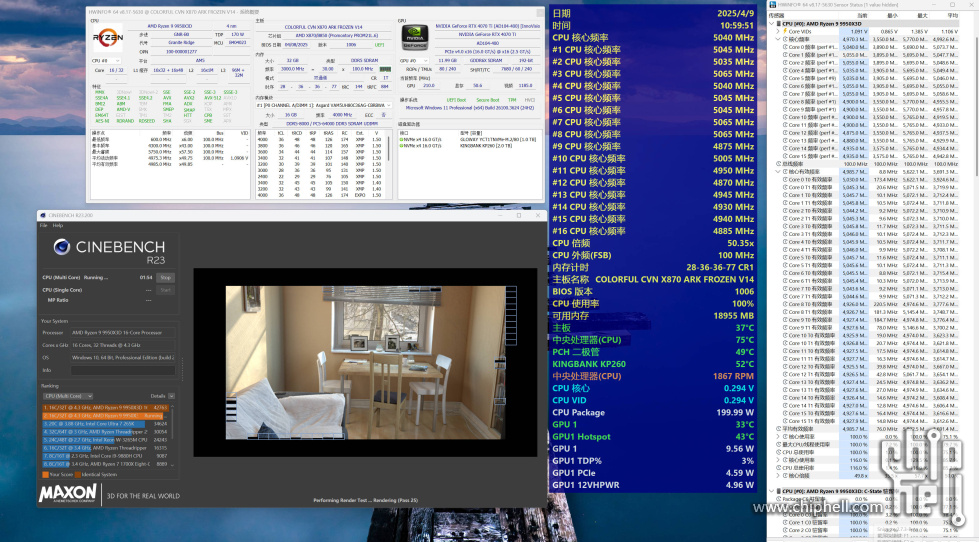Click the NVIDIA GeForce logo in HWiNFO summary
Image resolution: width=979 pixels, height=542 pixels.
[415, 37]
